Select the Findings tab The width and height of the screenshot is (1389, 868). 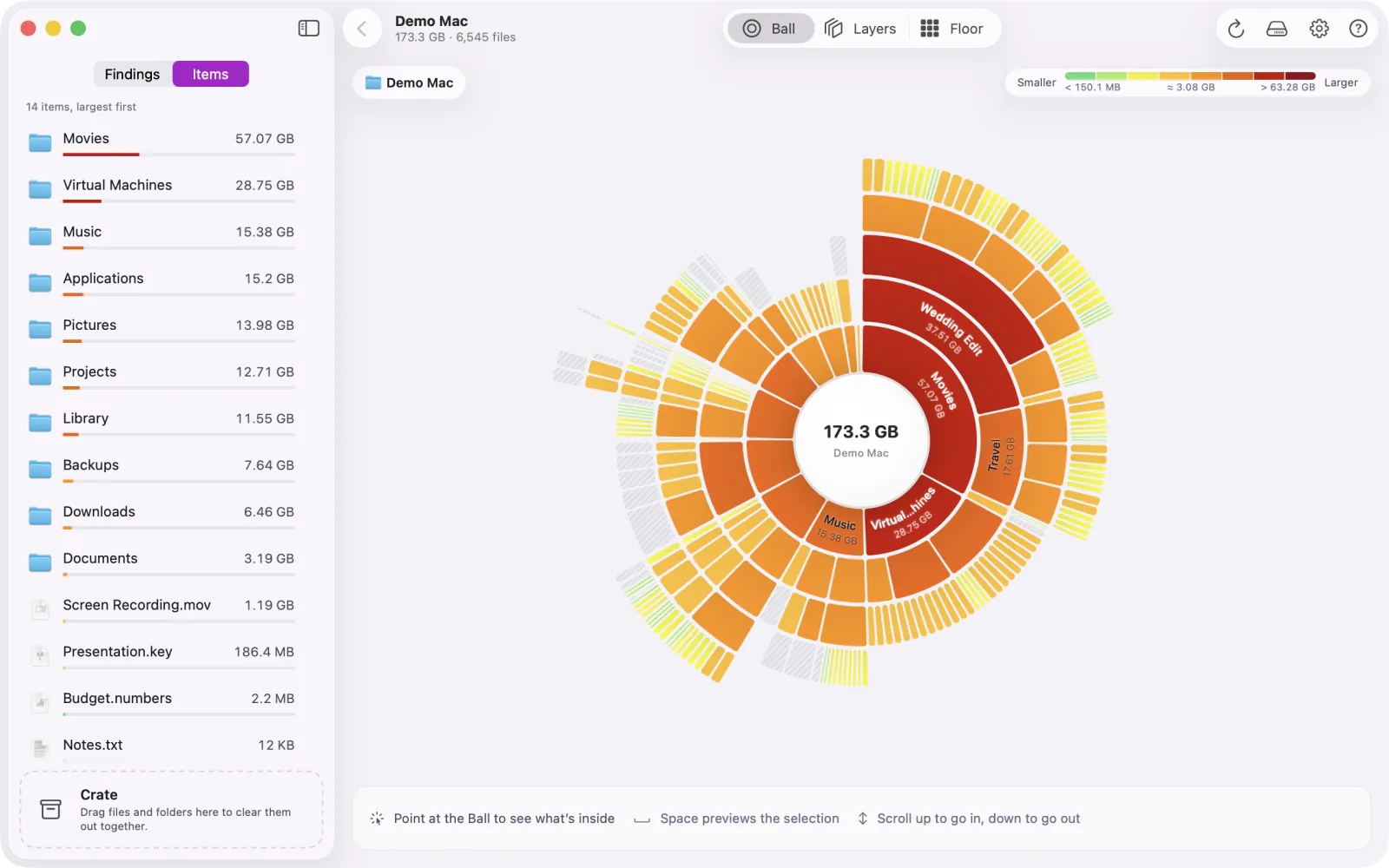[x=132, y=74]
